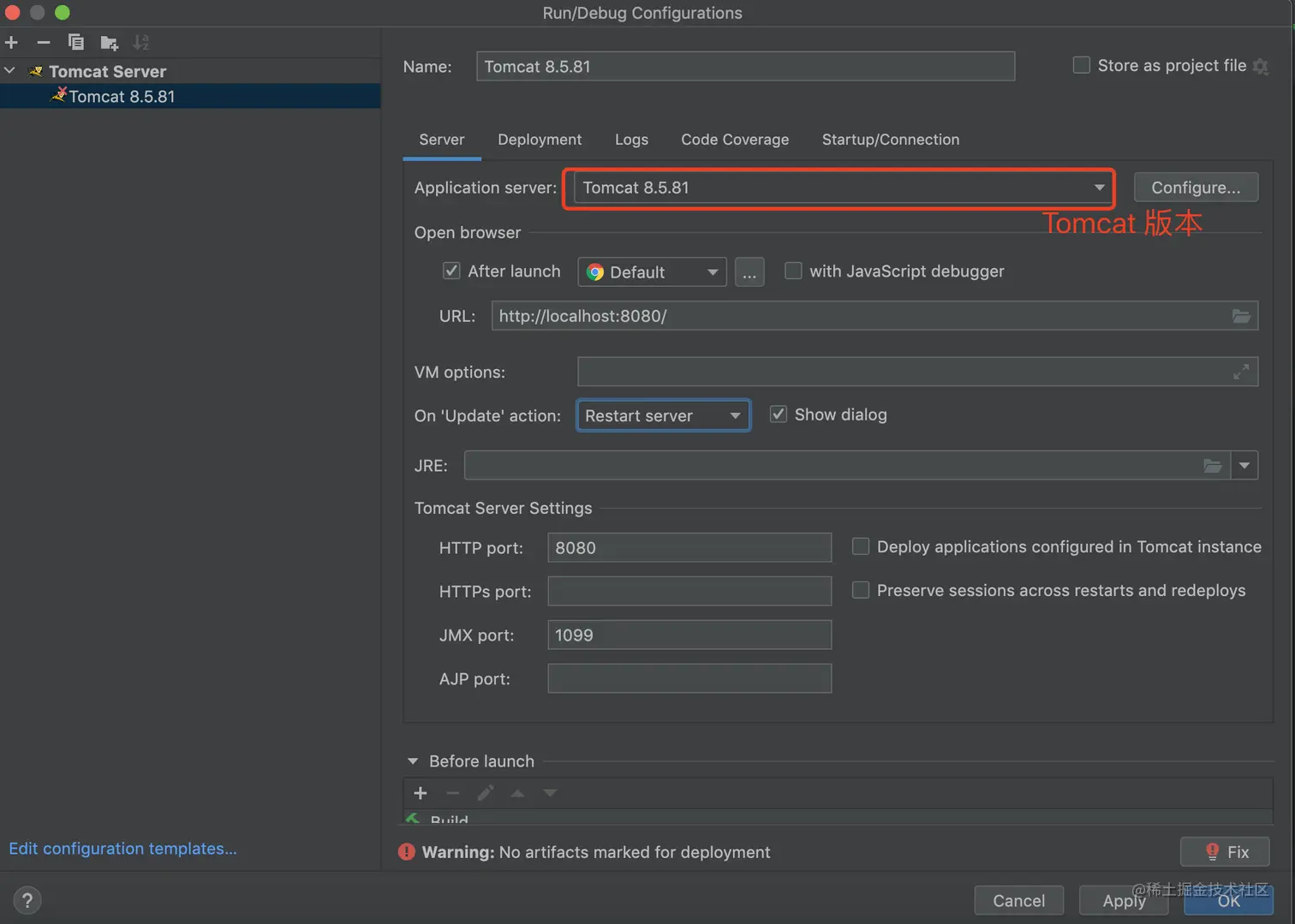Collapse the Before launch section

coord(413,761)
